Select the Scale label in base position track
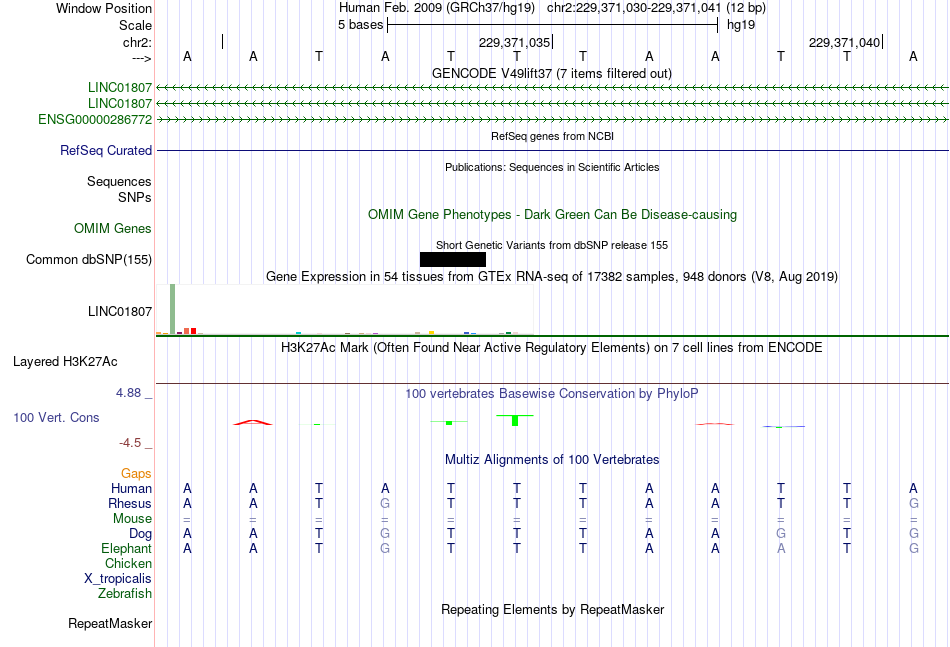Image resolution: width=950 pixels, height=647 pixels. pyautogui.click(x=135, y=25)
